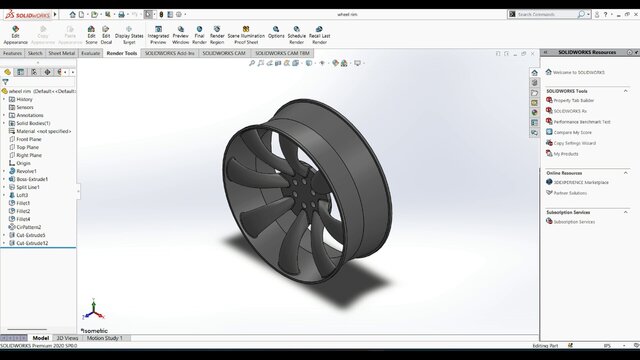Click the Search Commands input field
Screen dimensions: 640x360
coord(546,14)
